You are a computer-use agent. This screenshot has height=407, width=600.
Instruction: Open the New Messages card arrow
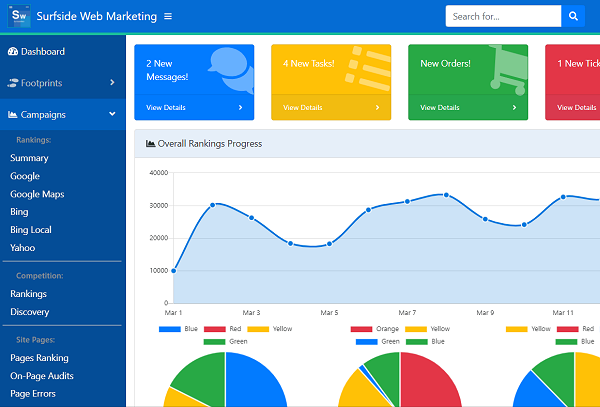[x=240, y=107]
